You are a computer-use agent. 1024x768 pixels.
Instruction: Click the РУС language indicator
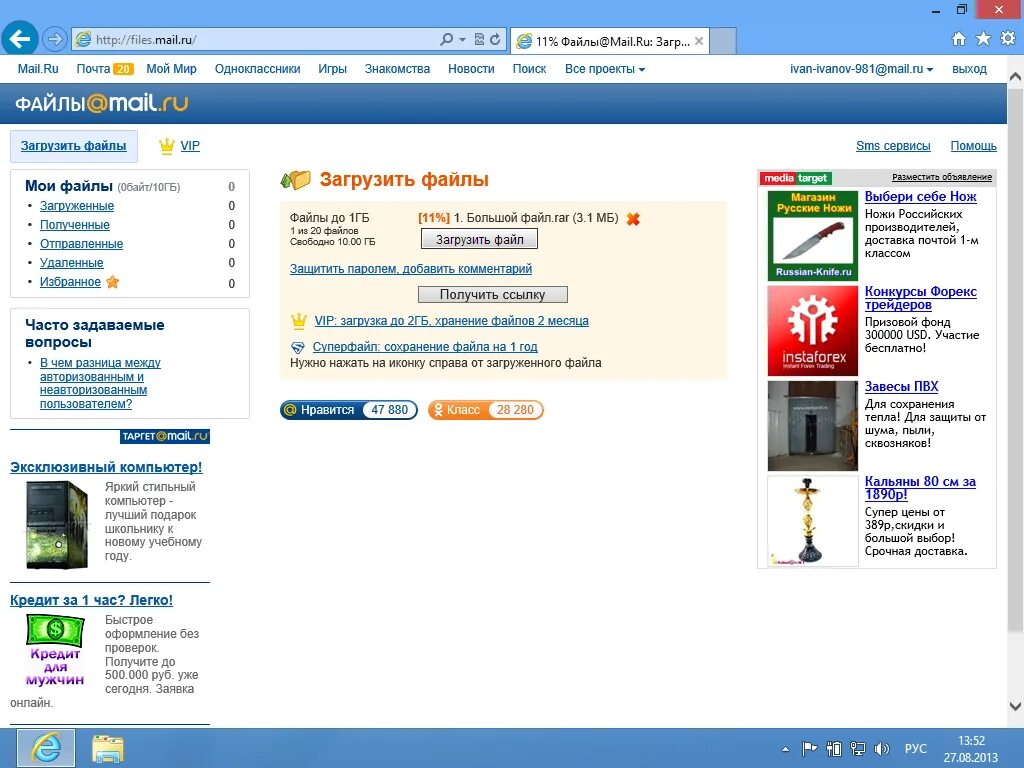[x=916, y=748]
